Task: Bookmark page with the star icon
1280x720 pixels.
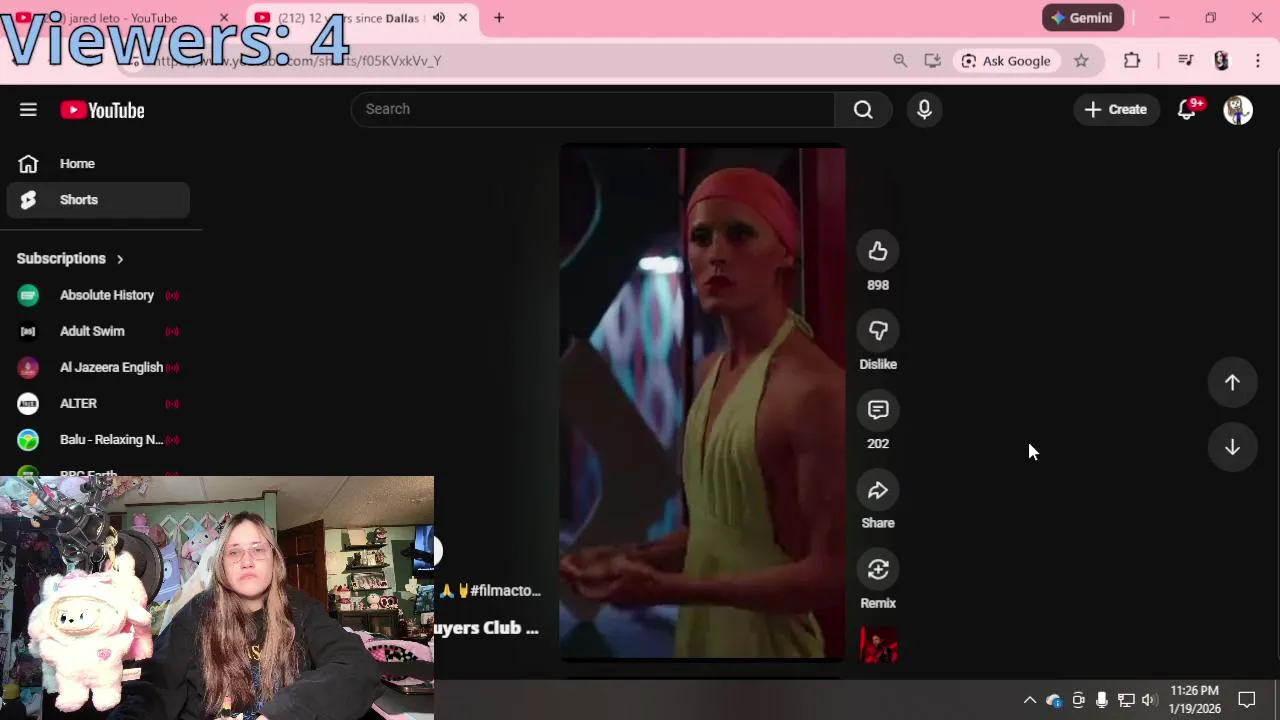Action: pyautogui.click(x=1081, y=61)
